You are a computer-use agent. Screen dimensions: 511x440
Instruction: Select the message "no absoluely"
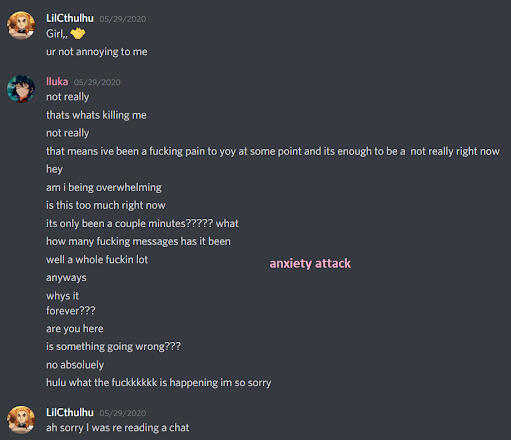75,365
